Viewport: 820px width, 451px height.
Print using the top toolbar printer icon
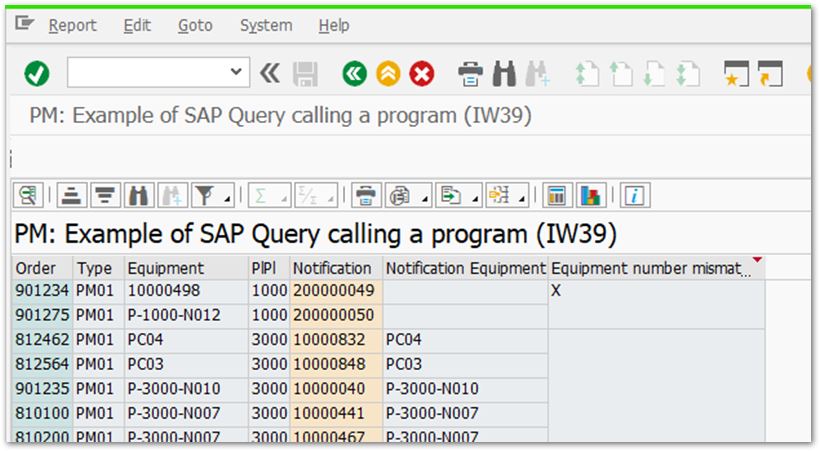click(470, 73)
